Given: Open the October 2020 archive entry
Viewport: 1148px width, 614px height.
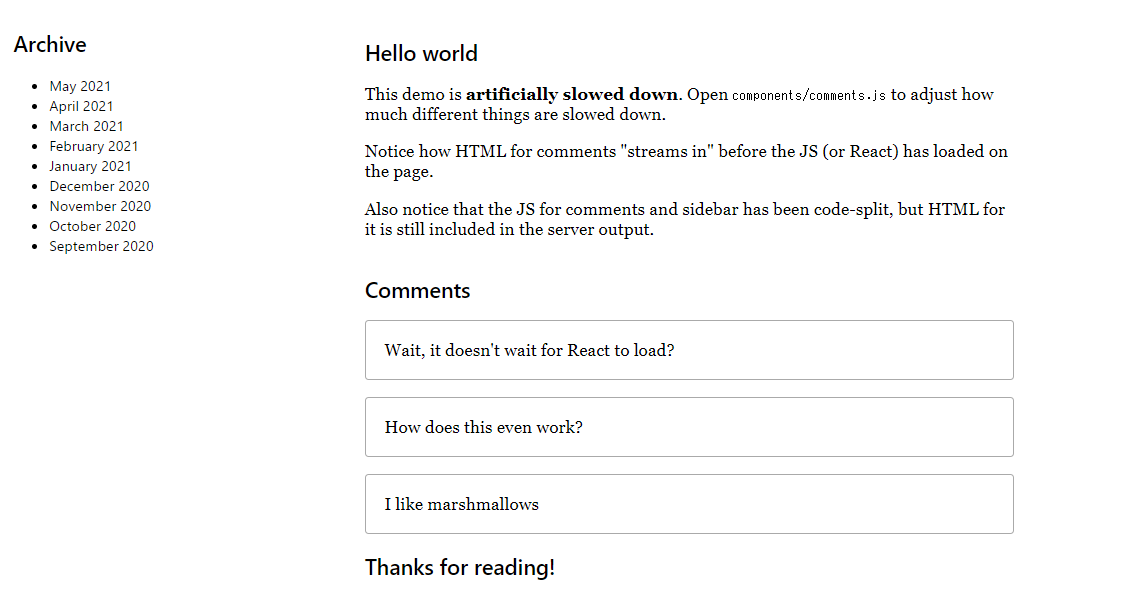Looking at the screenshot, I should (92, 226).
